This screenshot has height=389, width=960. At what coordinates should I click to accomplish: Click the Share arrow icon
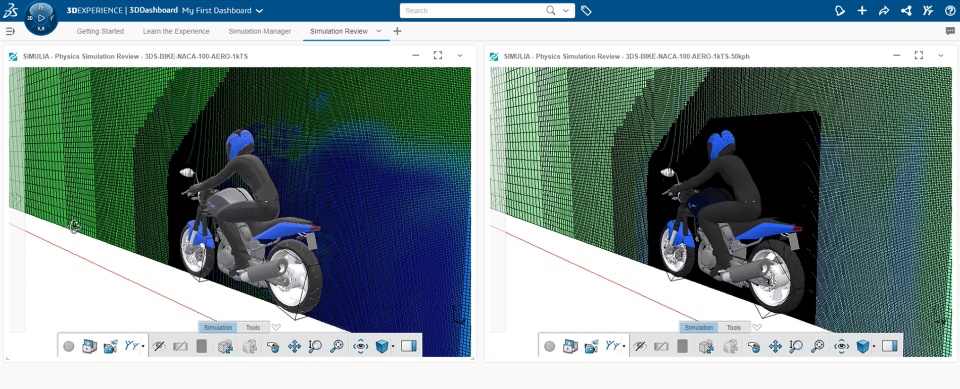coord(883,10)
